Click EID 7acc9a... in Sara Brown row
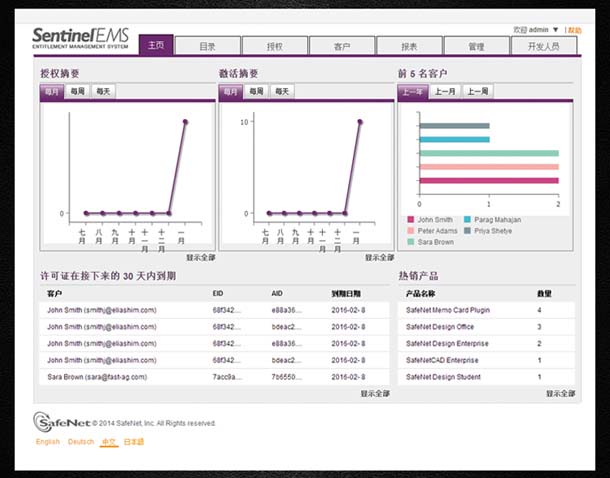The image size is (610, 478). click(227, 377)
